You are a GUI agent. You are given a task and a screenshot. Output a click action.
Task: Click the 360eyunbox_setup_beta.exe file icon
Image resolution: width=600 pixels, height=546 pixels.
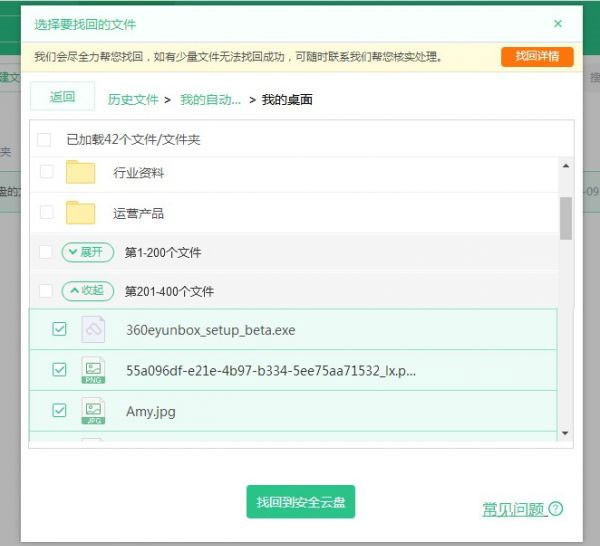click(x=93, y=330)
